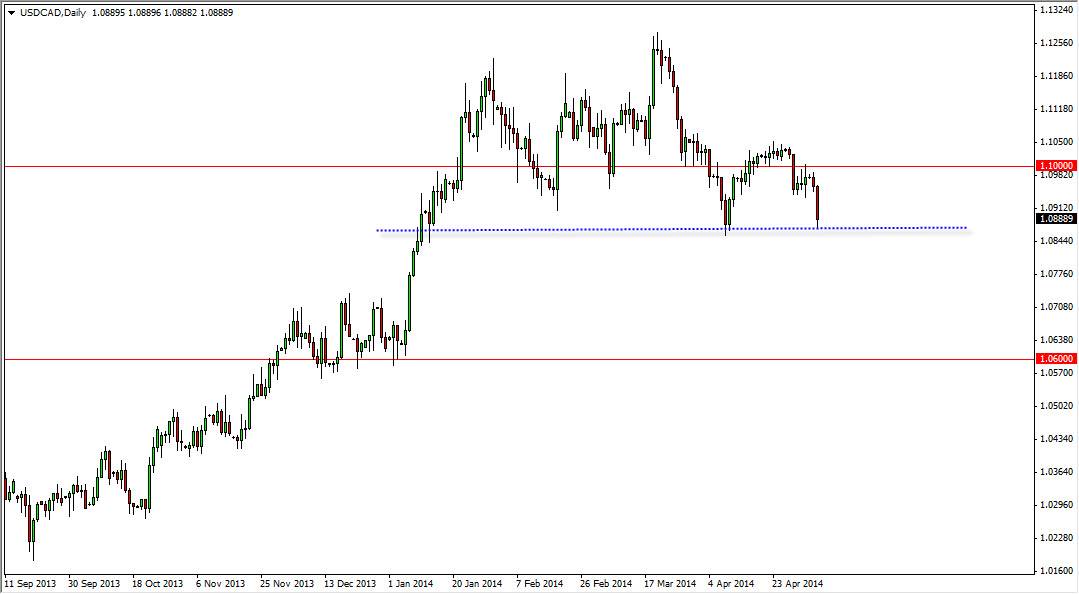1079x594 pixels.
Task: Collapse the USDCAD chart header triangle
Action: [10, 14]
